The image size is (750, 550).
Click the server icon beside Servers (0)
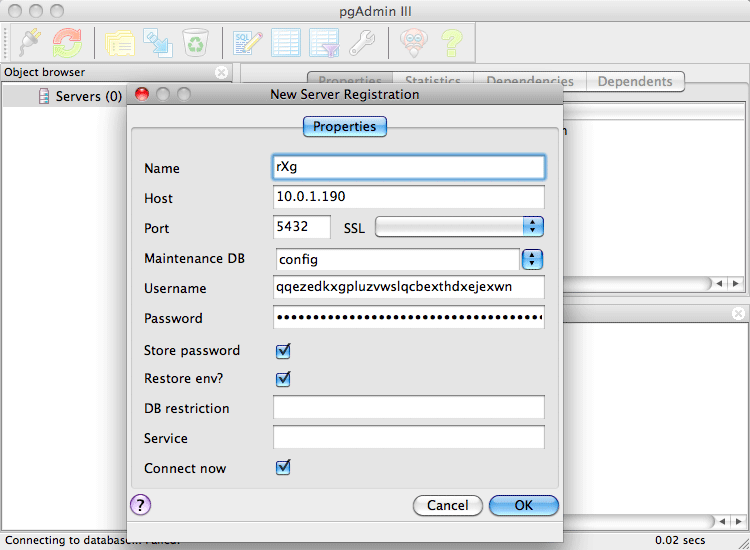44,96
